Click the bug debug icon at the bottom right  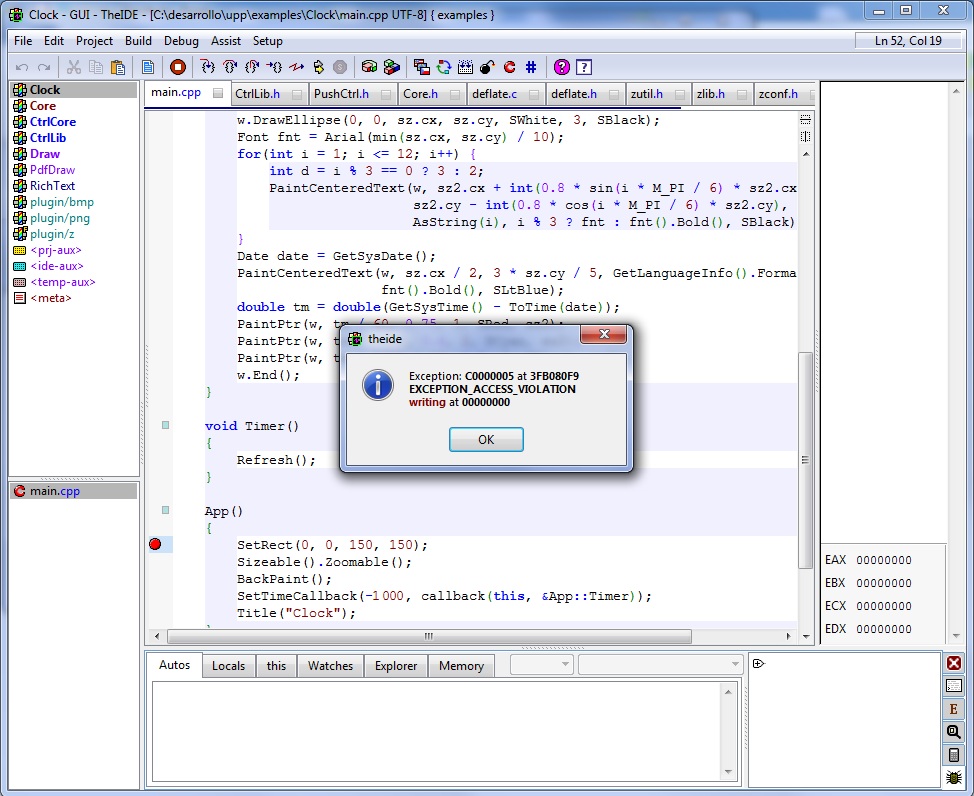(x=954, y=778)
